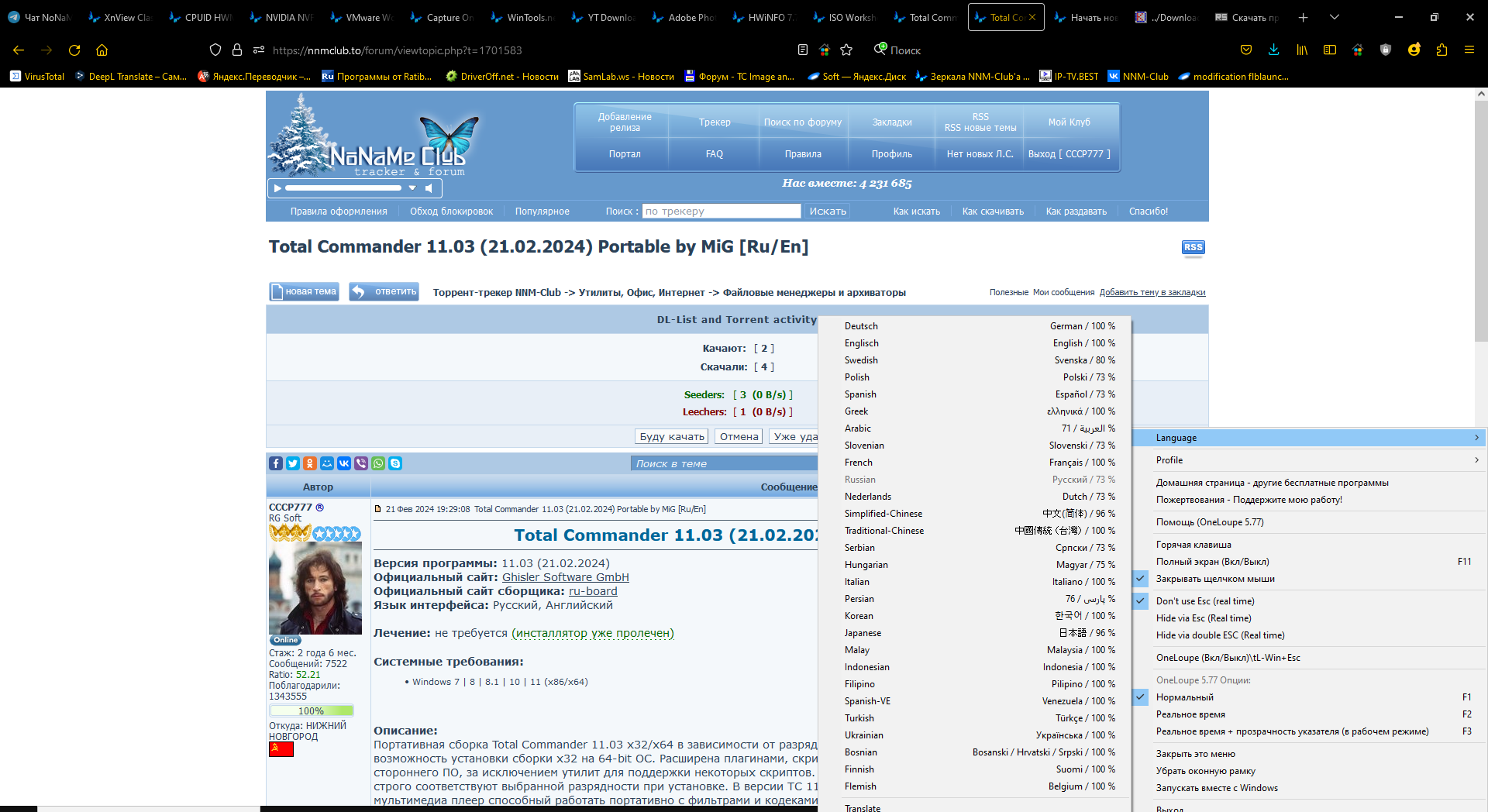1488x812 pixels.
Task: Open user profile icon next to CCCP777
Action: click(x=319, y=507)
